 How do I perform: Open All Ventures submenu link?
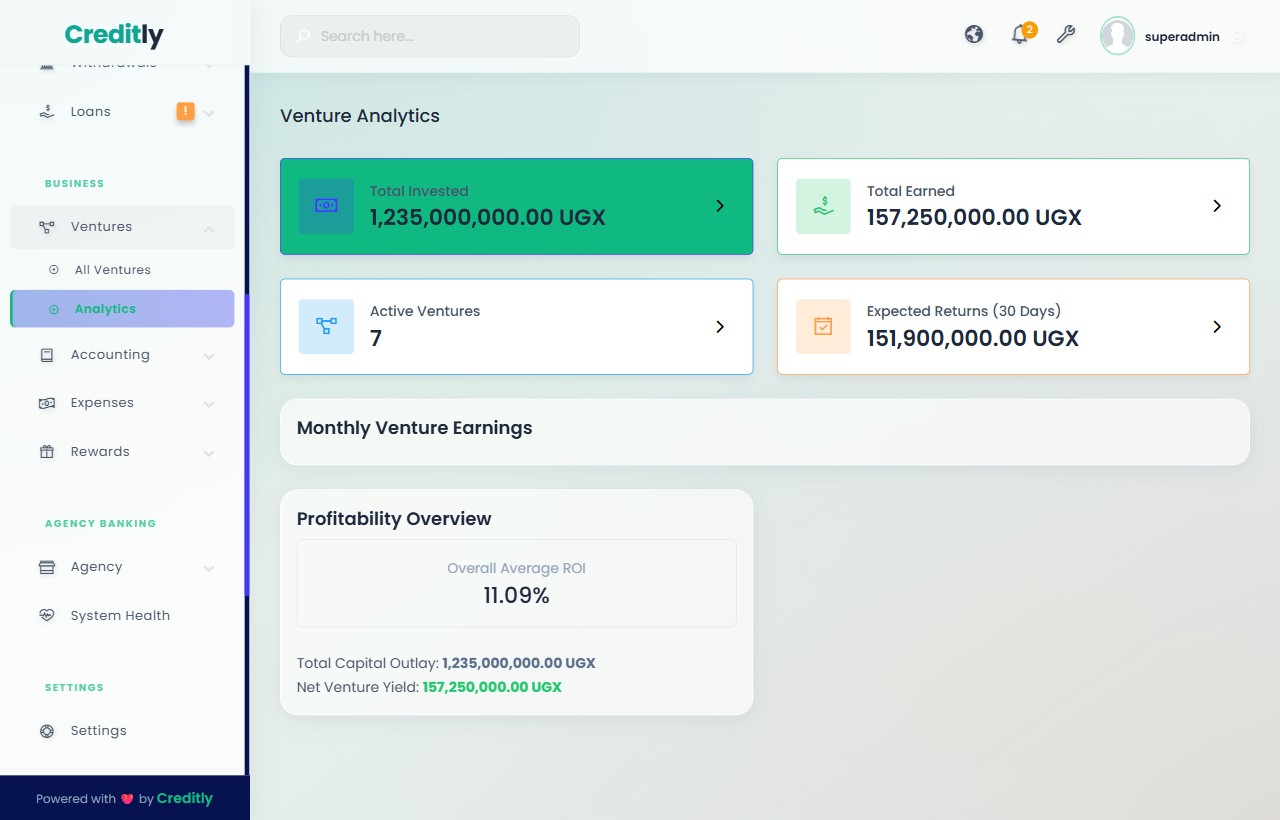coord(113,270)
